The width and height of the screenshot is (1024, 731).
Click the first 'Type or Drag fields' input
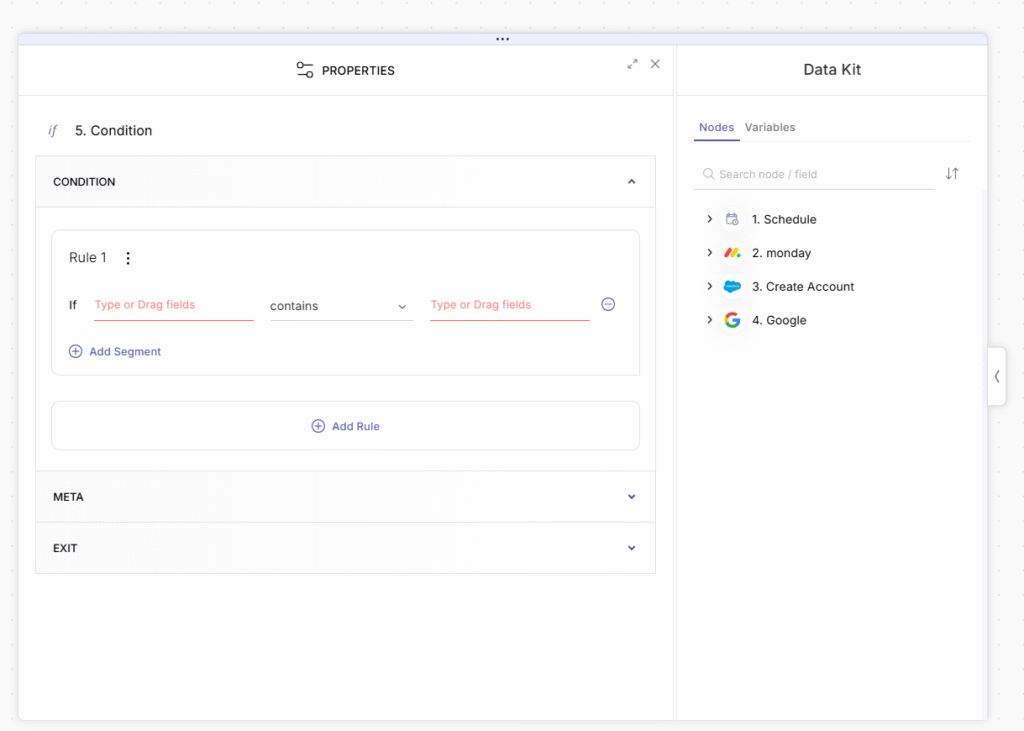(x=174, y=306)
